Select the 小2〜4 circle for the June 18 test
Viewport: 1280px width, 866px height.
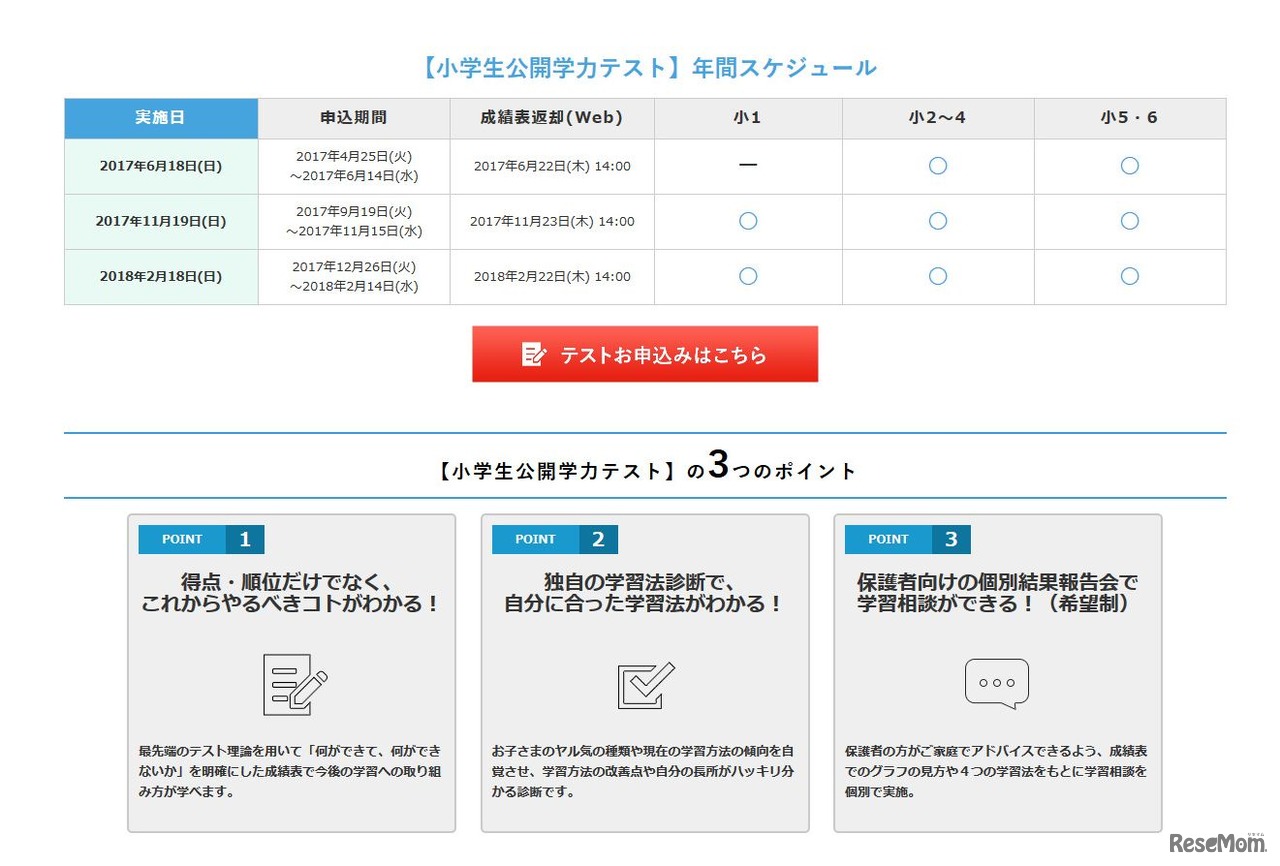pos(937,166)
